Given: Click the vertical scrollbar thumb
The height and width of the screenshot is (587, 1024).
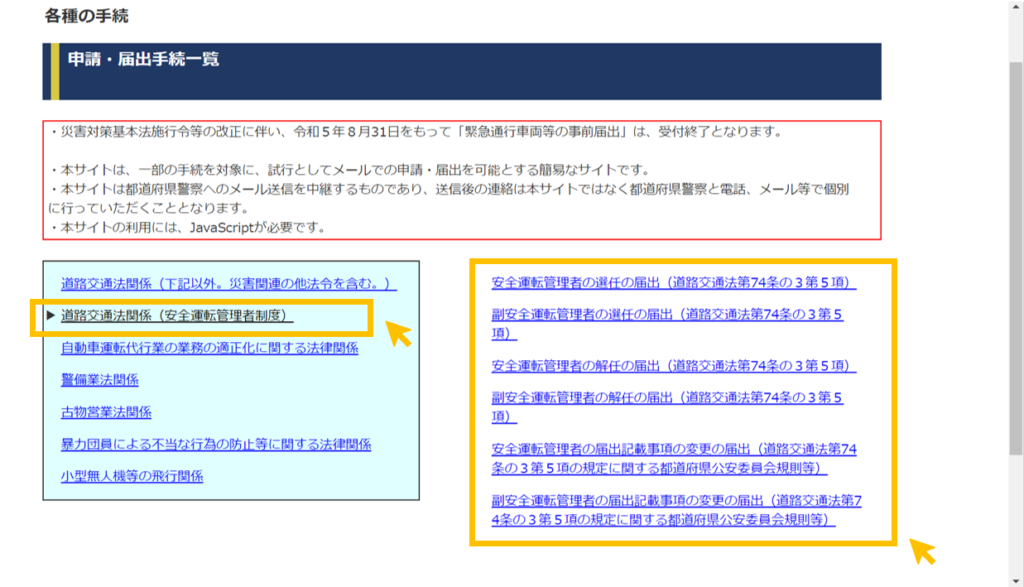Looking at the screenshot, I should [x=1016, y=258].
